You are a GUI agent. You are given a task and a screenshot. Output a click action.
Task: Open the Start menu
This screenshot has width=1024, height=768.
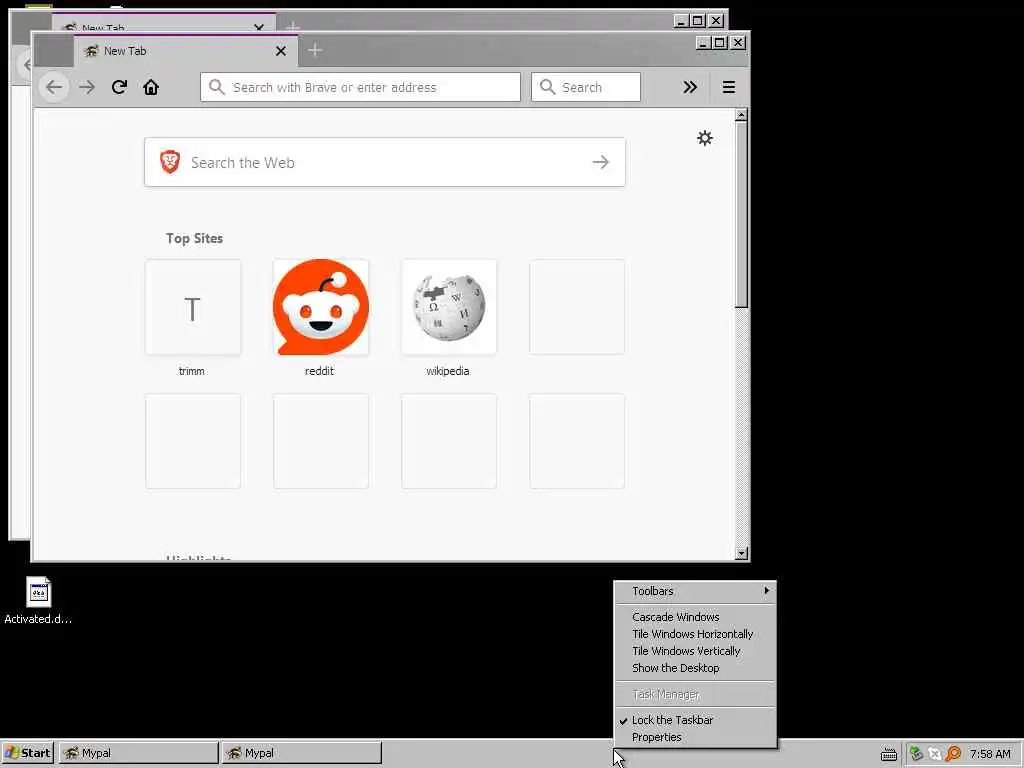[x=27, y=753]
